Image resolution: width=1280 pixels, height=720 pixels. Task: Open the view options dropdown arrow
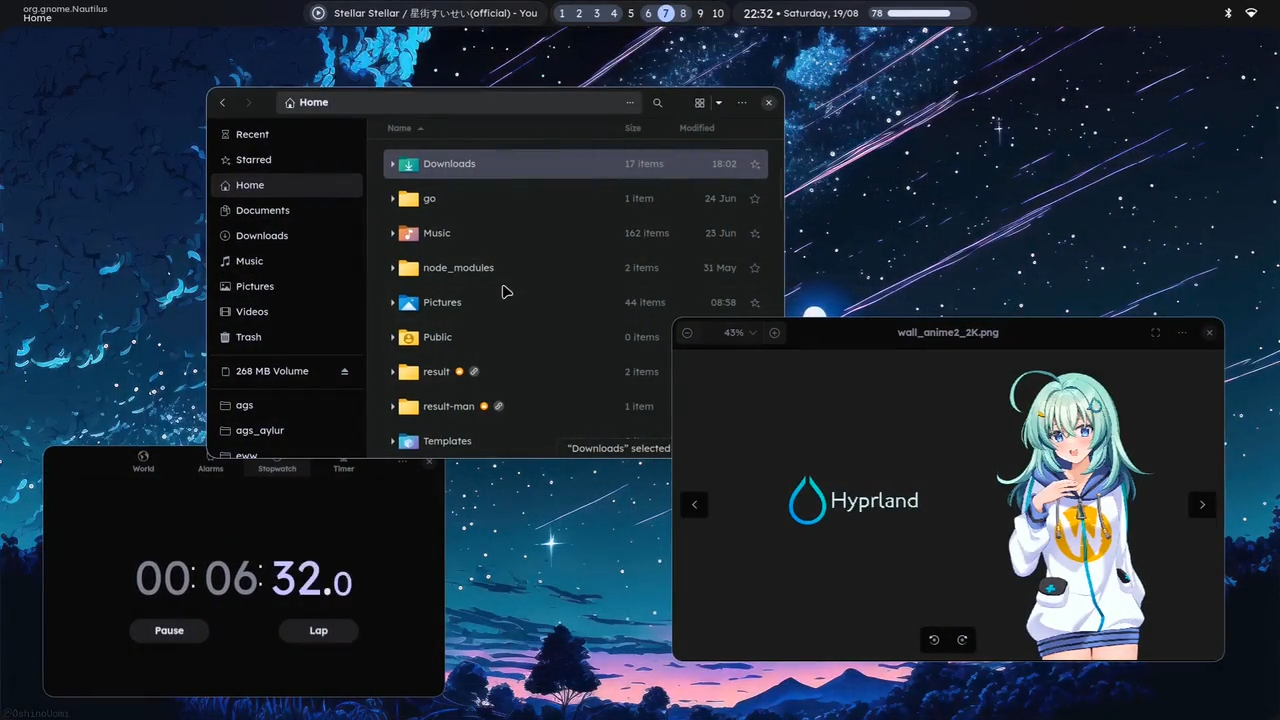pyautogui.click(x=718, y=103)
